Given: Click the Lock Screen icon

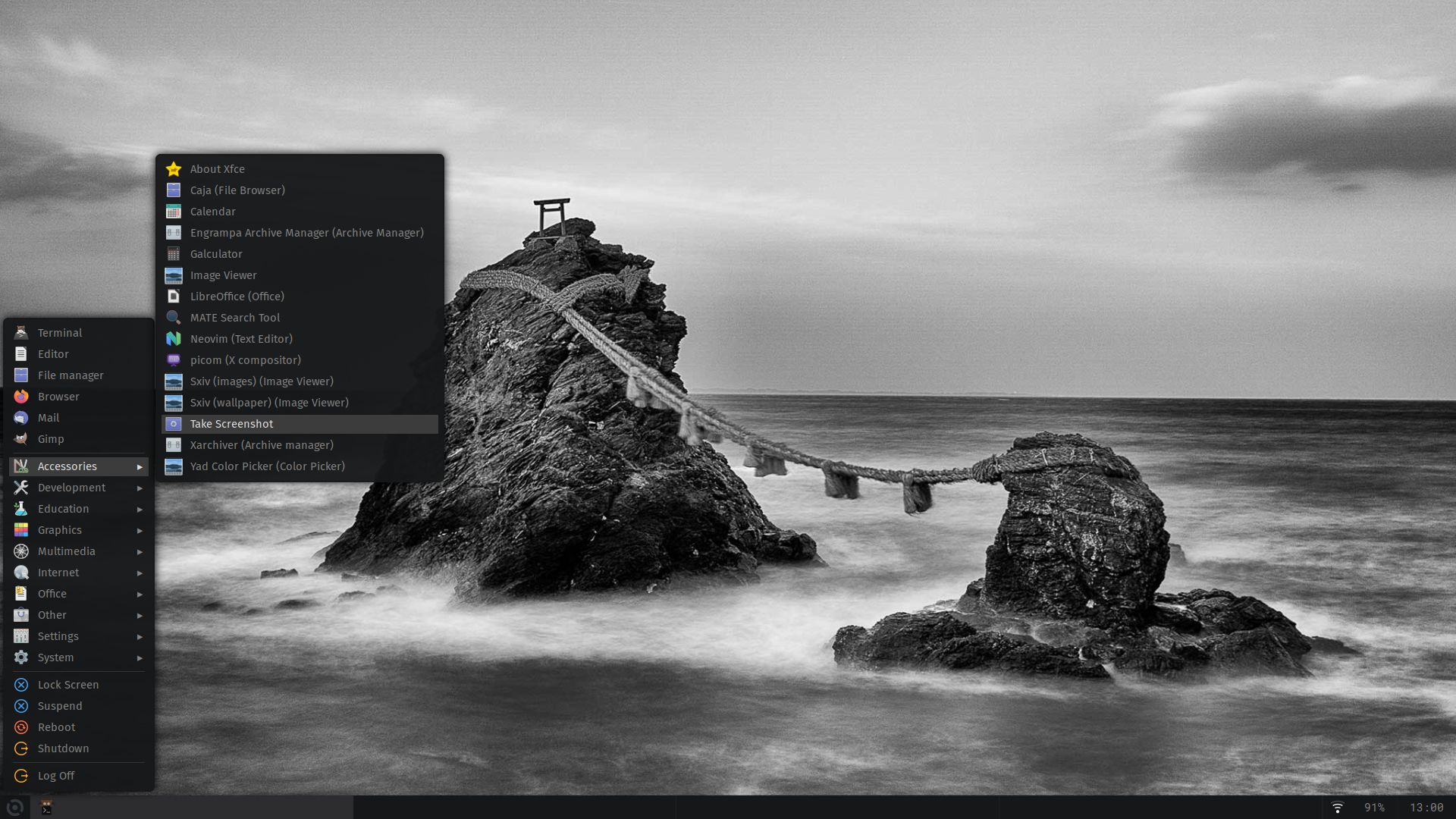Looking at the screenshot, I should pos(21,685).
